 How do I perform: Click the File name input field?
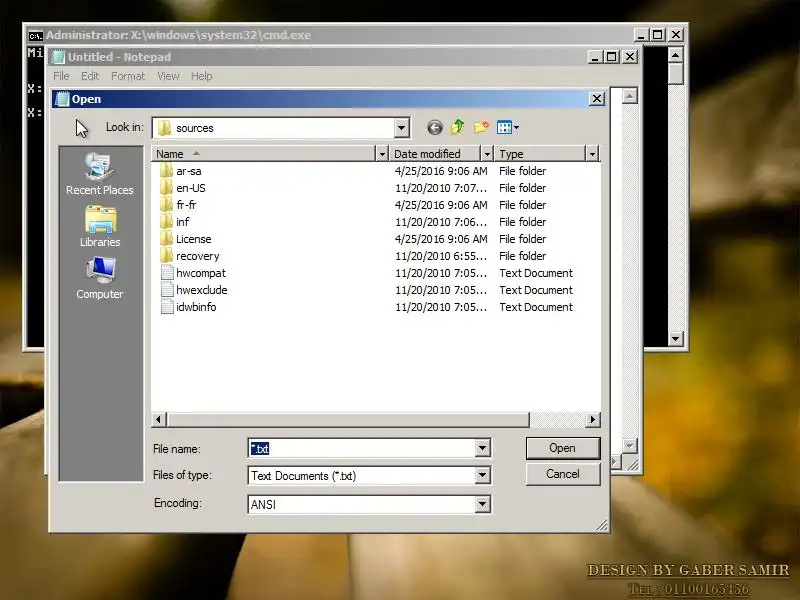pos(362,448)
